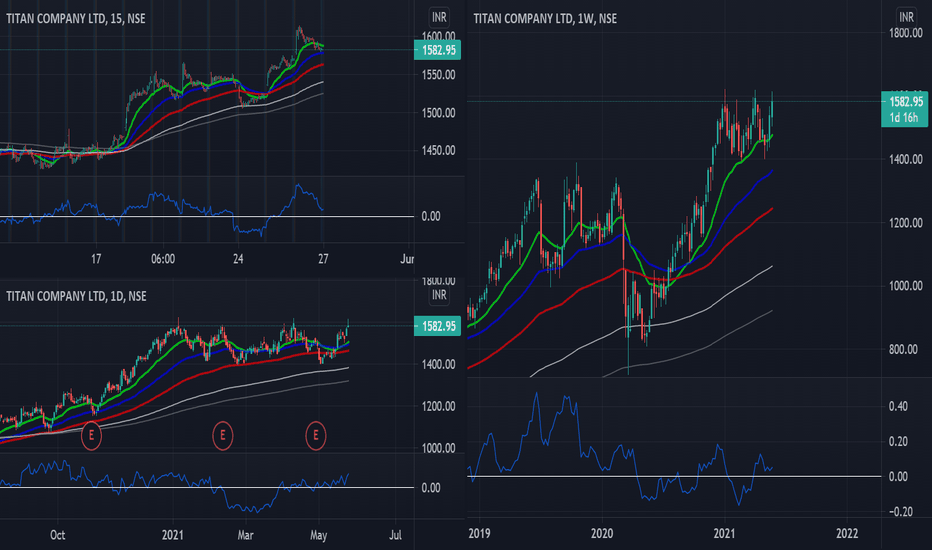
Task: Click the 24 date label on 15-minute time axis
Action: [x=238, y=259]
